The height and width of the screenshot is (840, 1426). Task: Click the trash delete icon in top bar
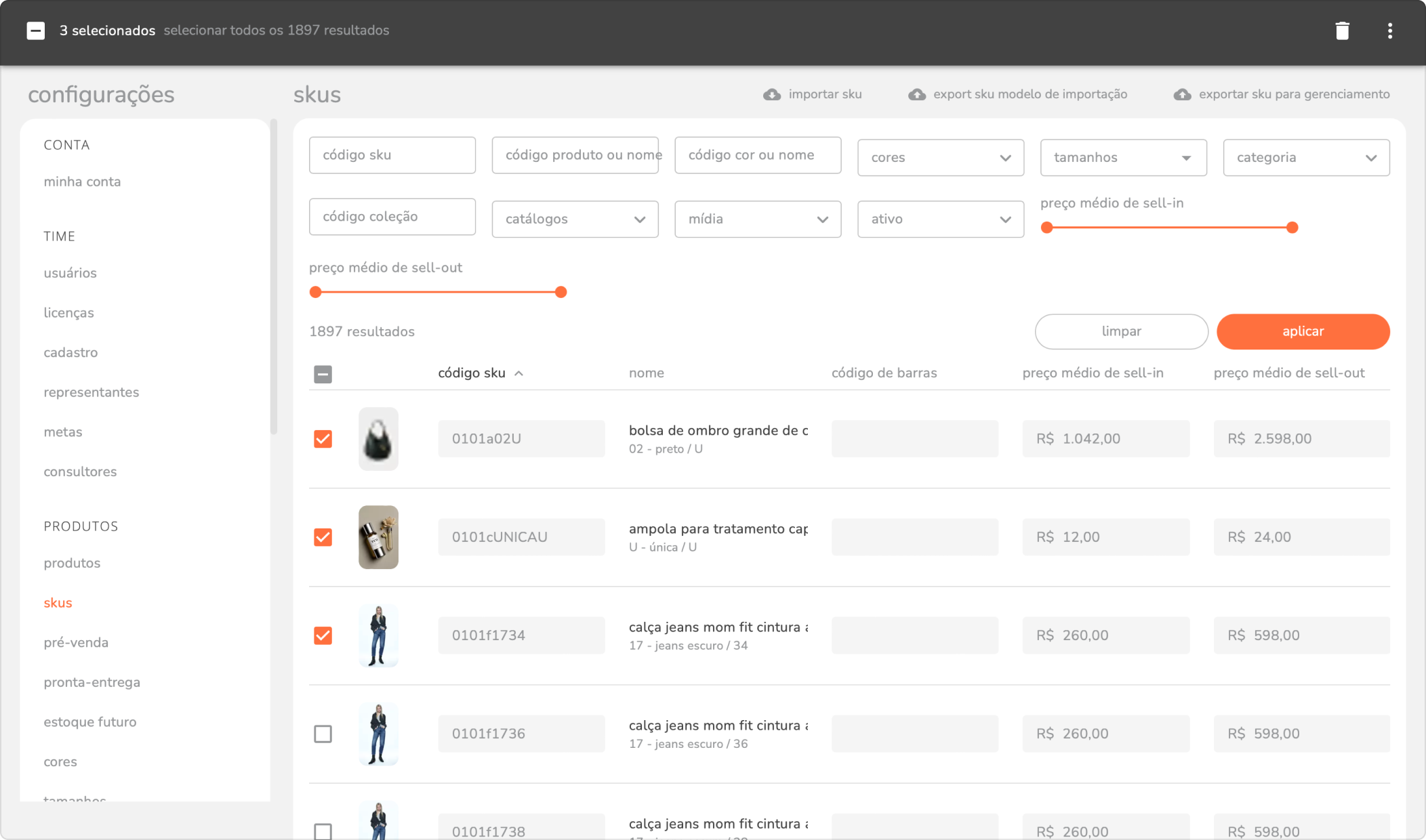click(x=1342, y=30)
